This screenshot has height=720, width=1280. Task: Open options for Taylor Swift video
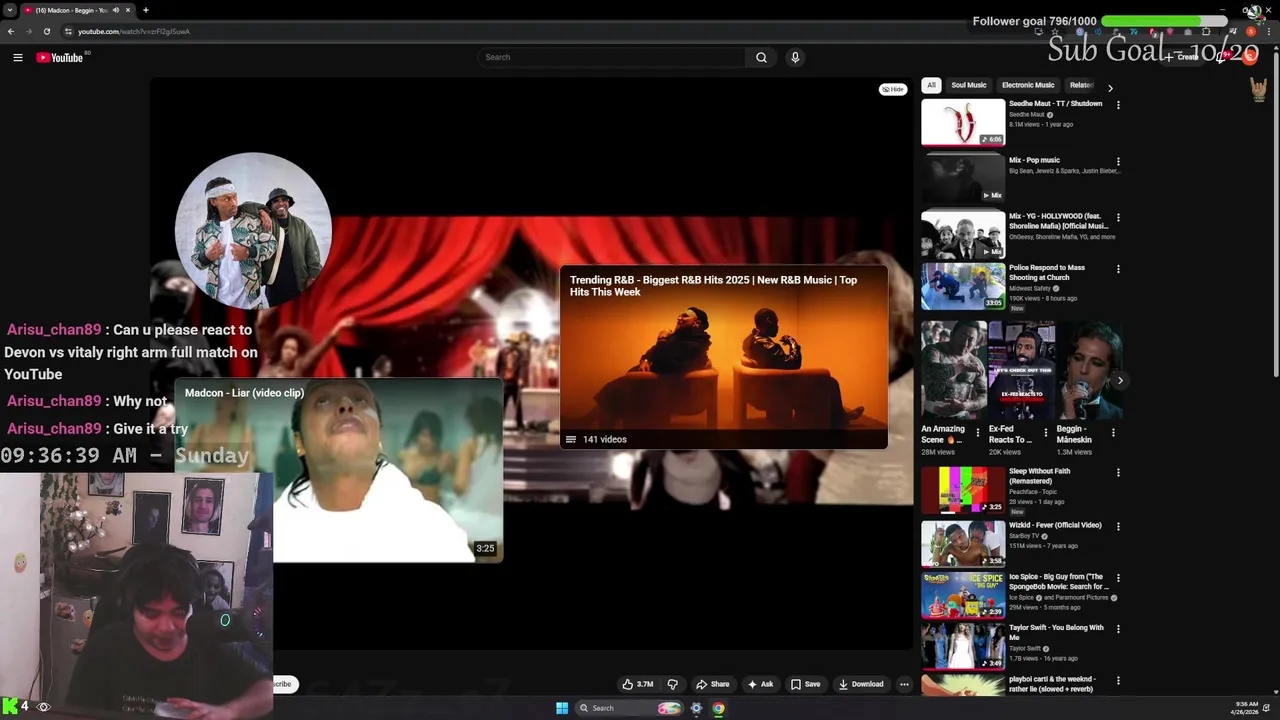[x=1118, y=629]
